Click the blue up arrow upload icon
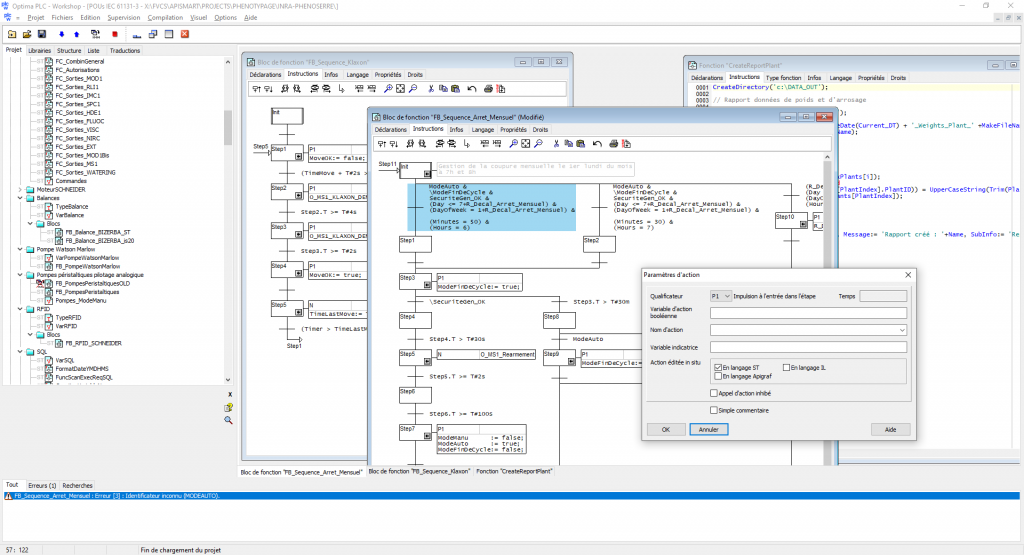1024x555 pixels. click(x=76, y=34)
